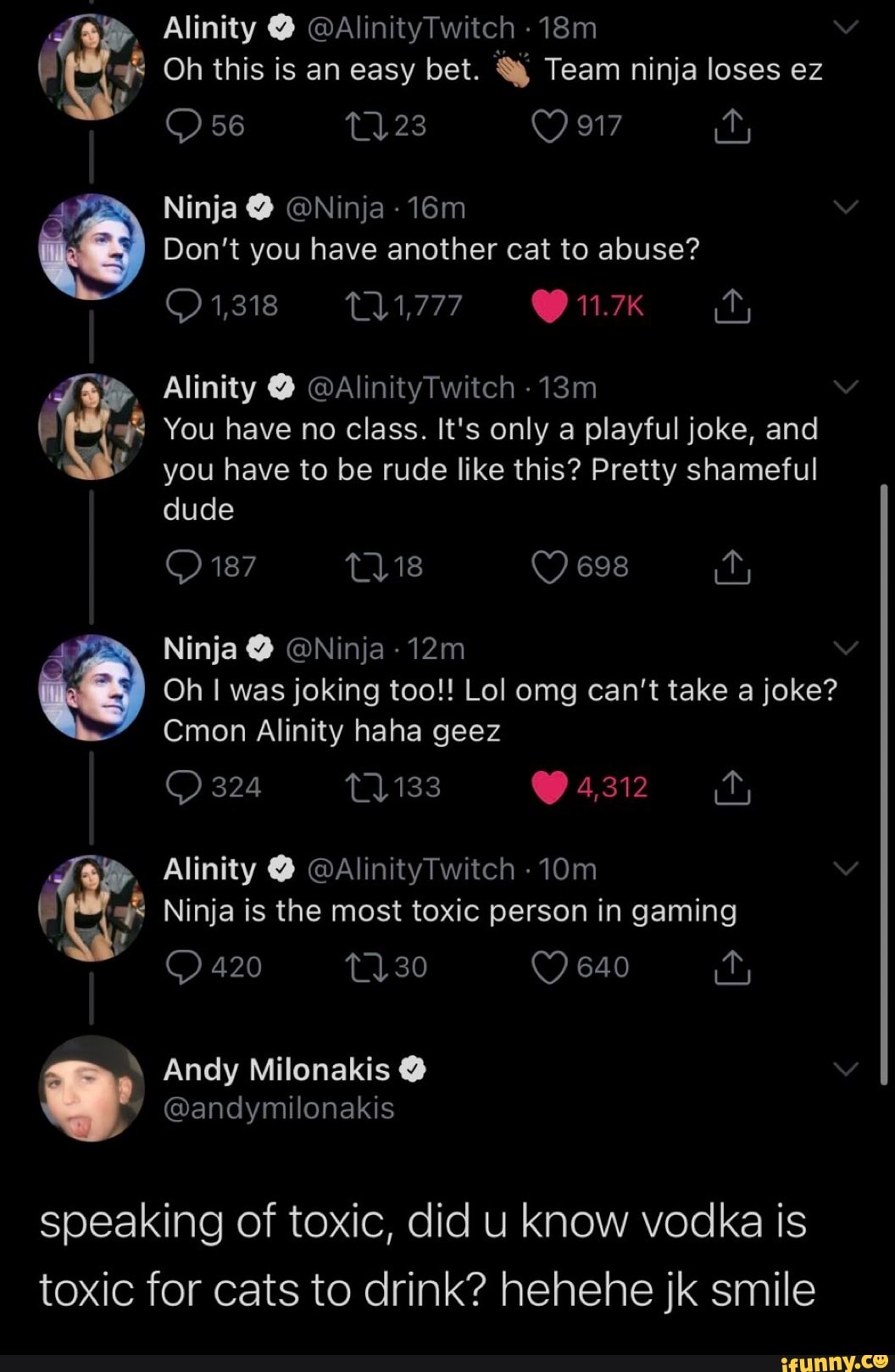The height and width of the screenshot is (1372, 895).
Task: Open chevron menu on Alinity's 13m tweet
Action: pos(846,387)
